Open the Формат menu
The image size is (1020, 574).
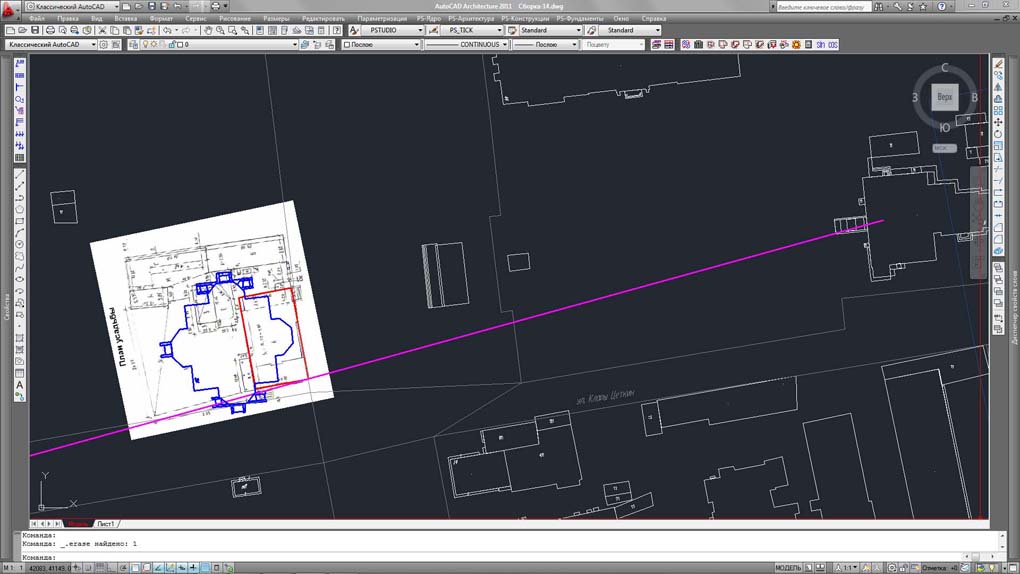(x=160, y=18)
